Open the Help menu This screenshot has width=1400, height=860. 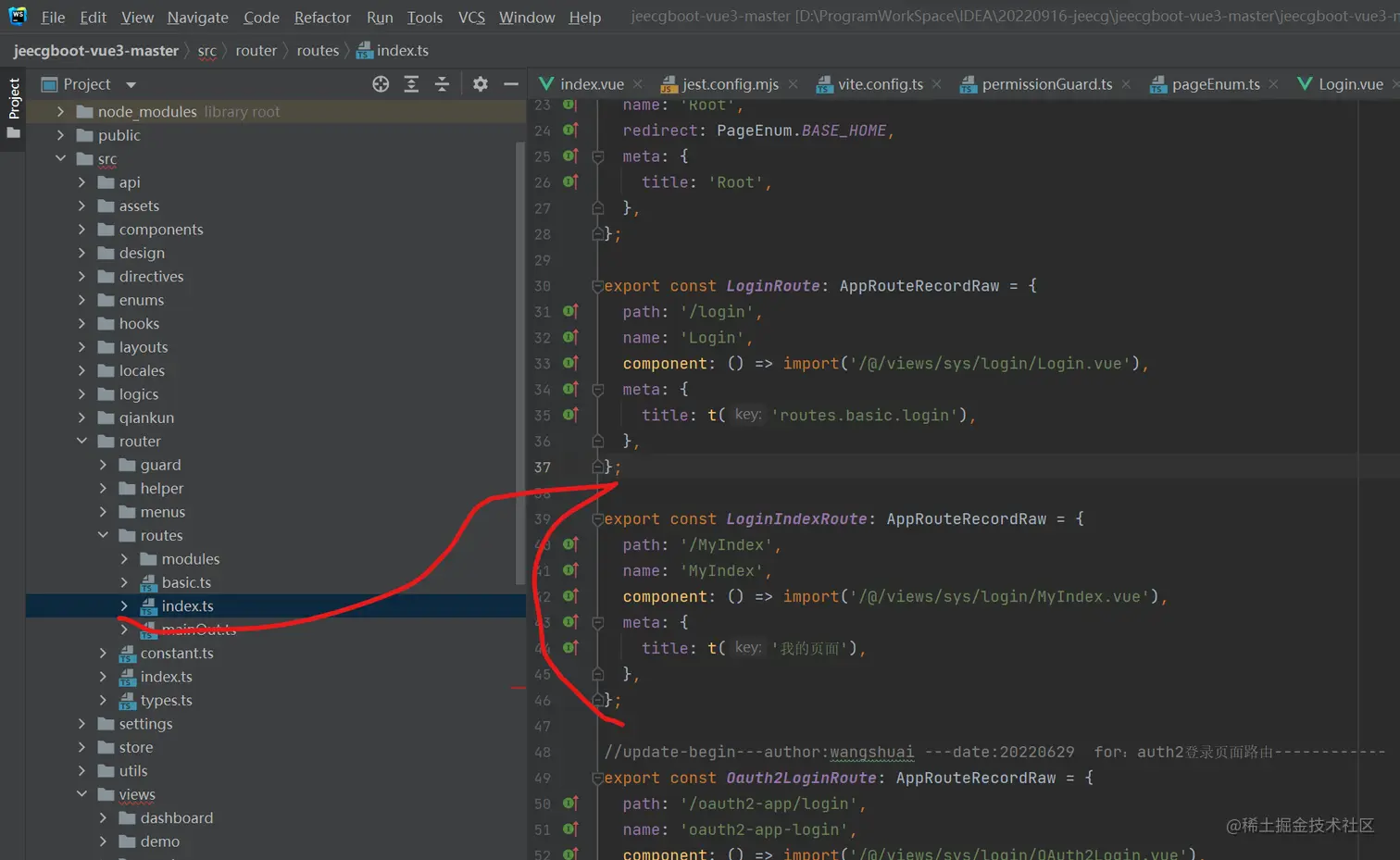(584, 18)
